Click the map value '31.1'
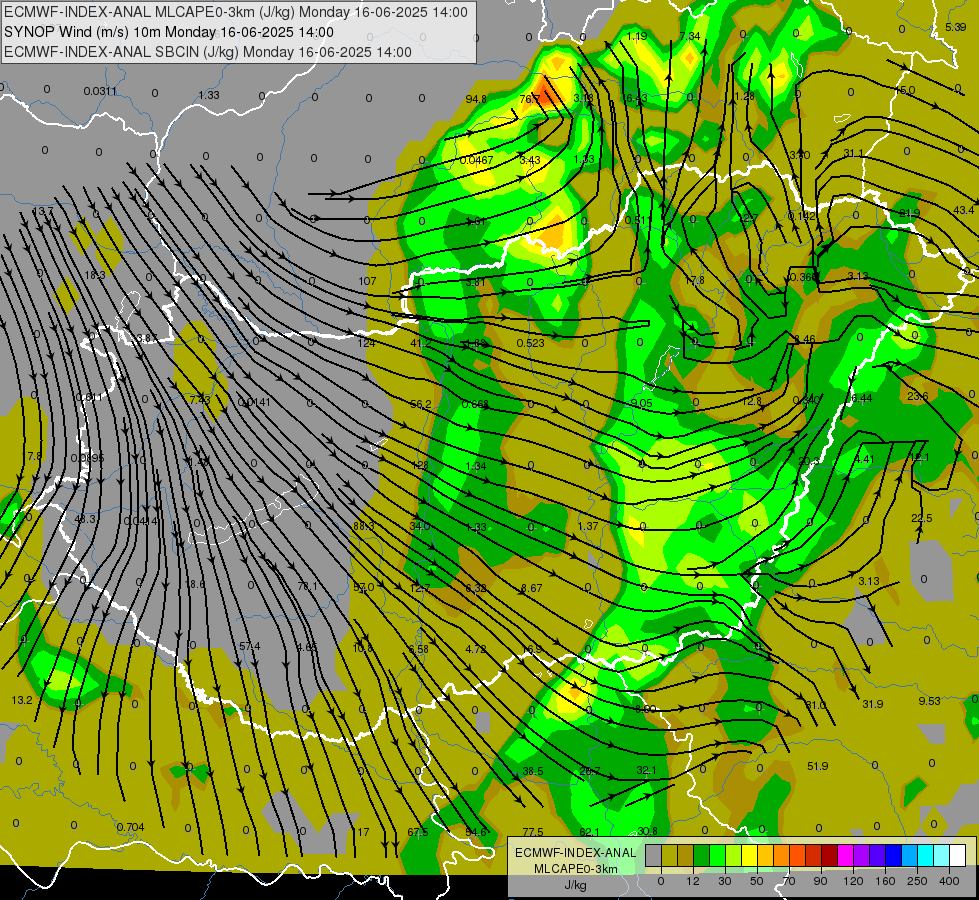The width and height of the screenshot is (979, 900). pos(853,153)
